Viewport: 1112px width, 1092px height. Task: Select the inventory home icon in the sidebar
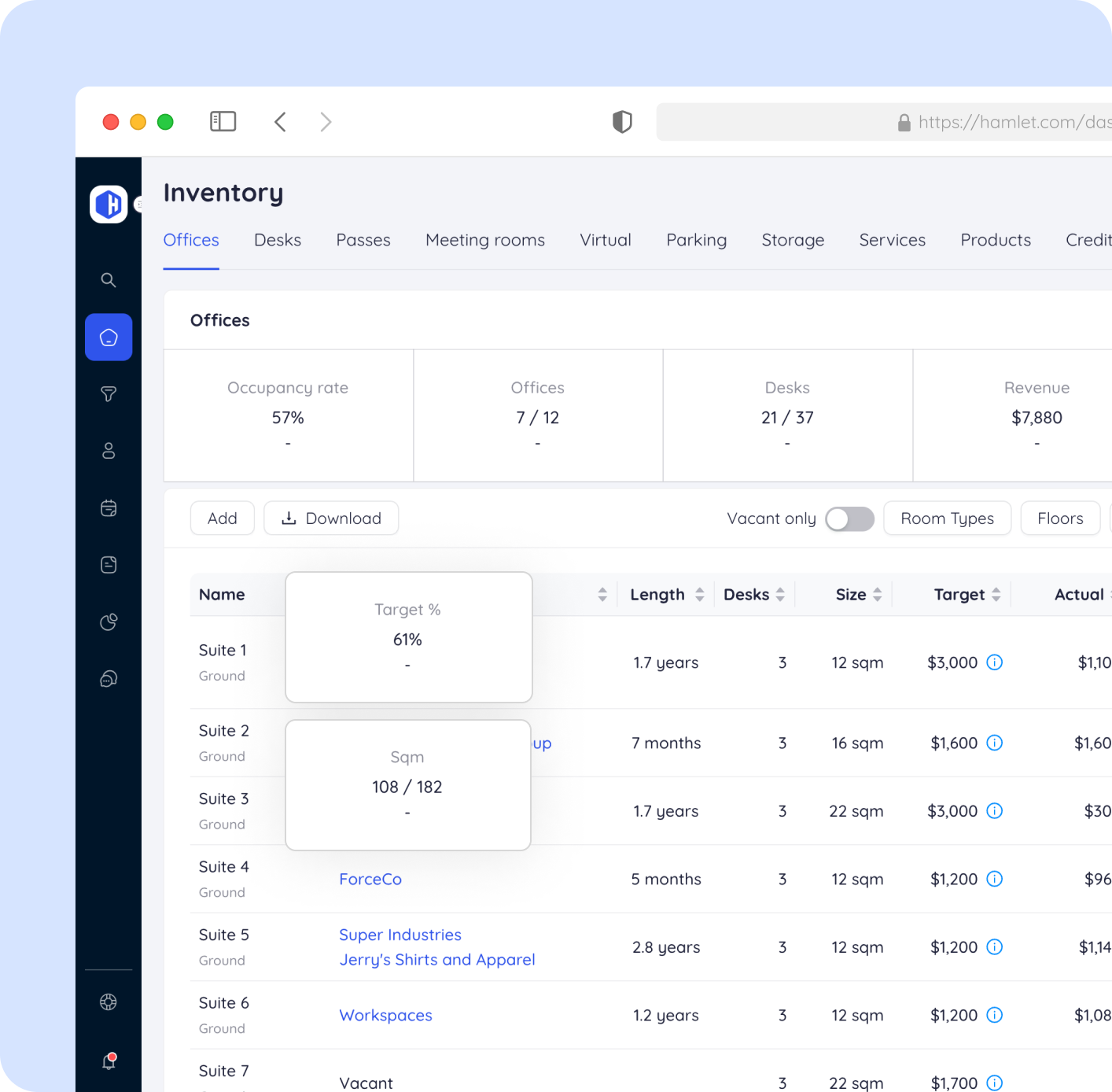[x=109, y=338]
